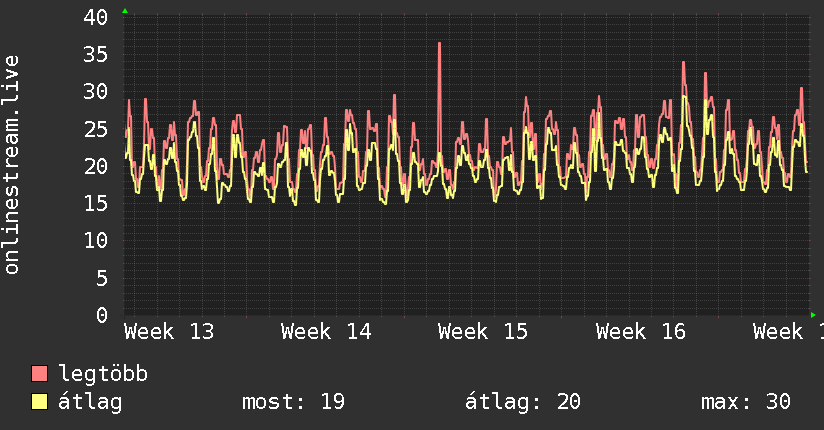
Task: Click the green arrow atop the y-axis
Action: [125, 11]
